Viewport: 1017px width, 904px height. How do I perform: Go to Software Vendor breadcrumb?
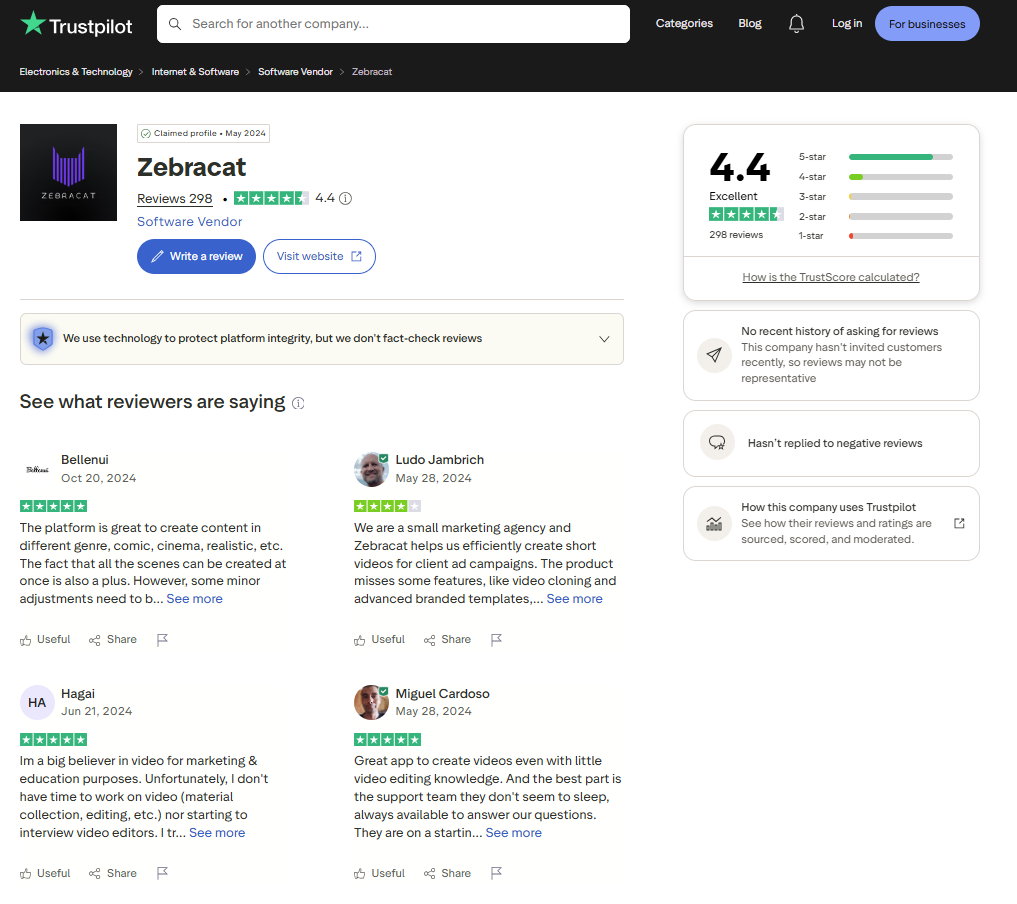click(x=295, y=72)
